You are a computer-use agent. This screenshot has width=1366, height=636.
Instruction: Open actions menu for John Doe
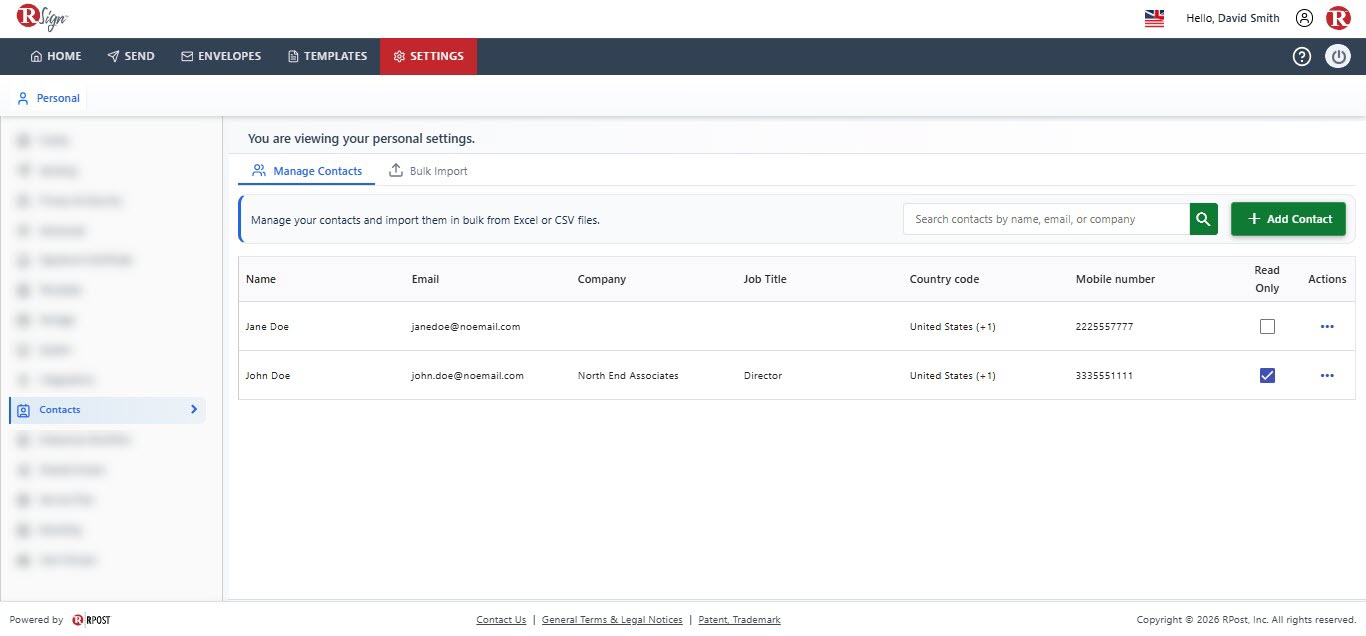(1327, 376)
